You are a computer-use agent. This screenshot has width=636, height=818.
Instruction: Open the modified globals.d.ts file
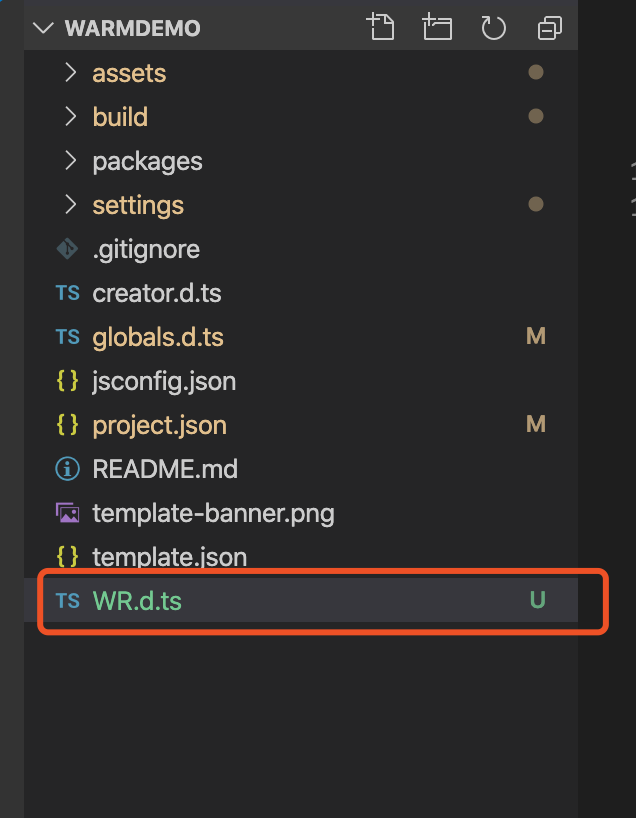pos(157,337)
